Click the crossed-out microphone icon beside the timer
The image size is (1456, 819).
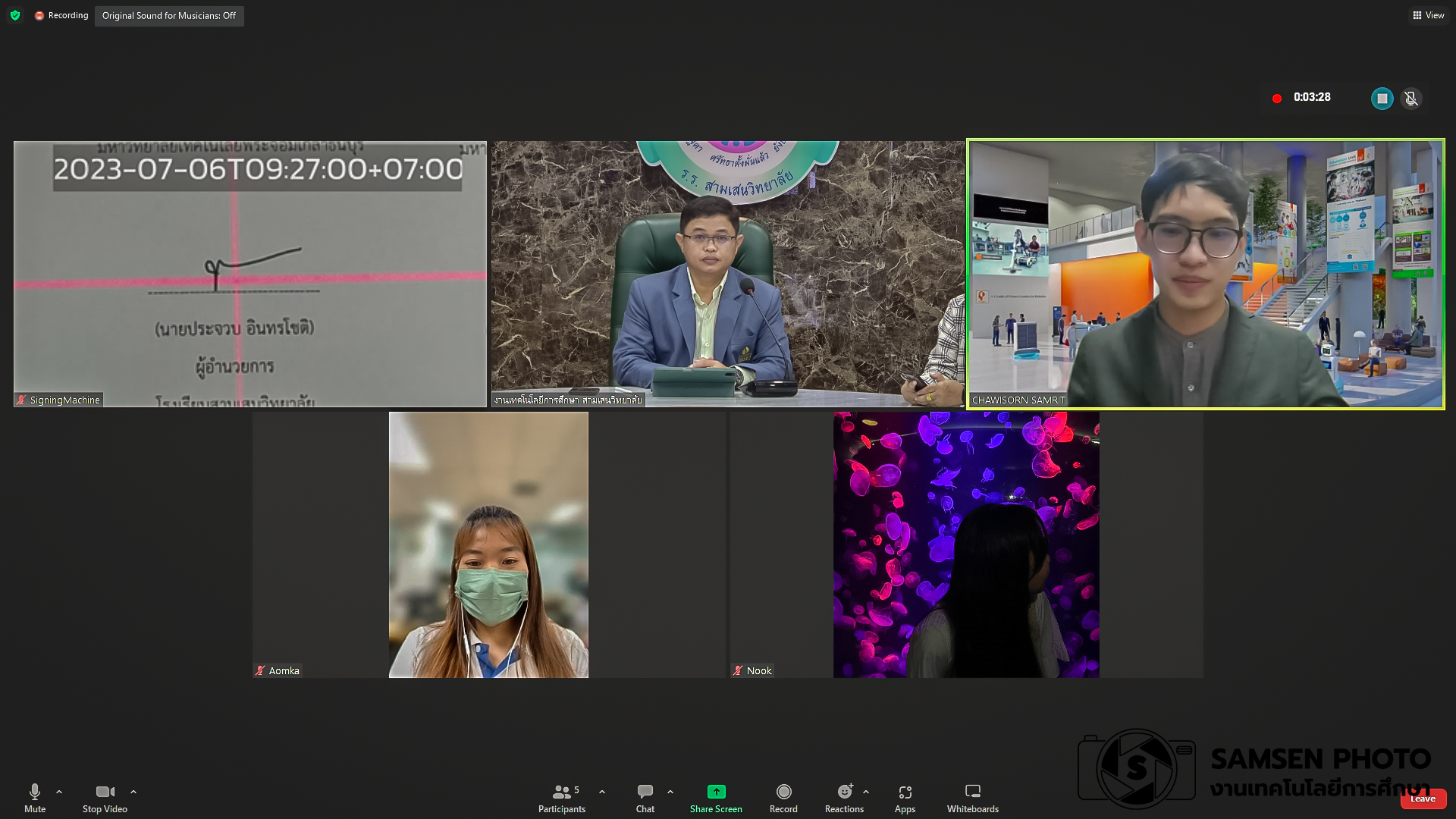[1411, 99]
